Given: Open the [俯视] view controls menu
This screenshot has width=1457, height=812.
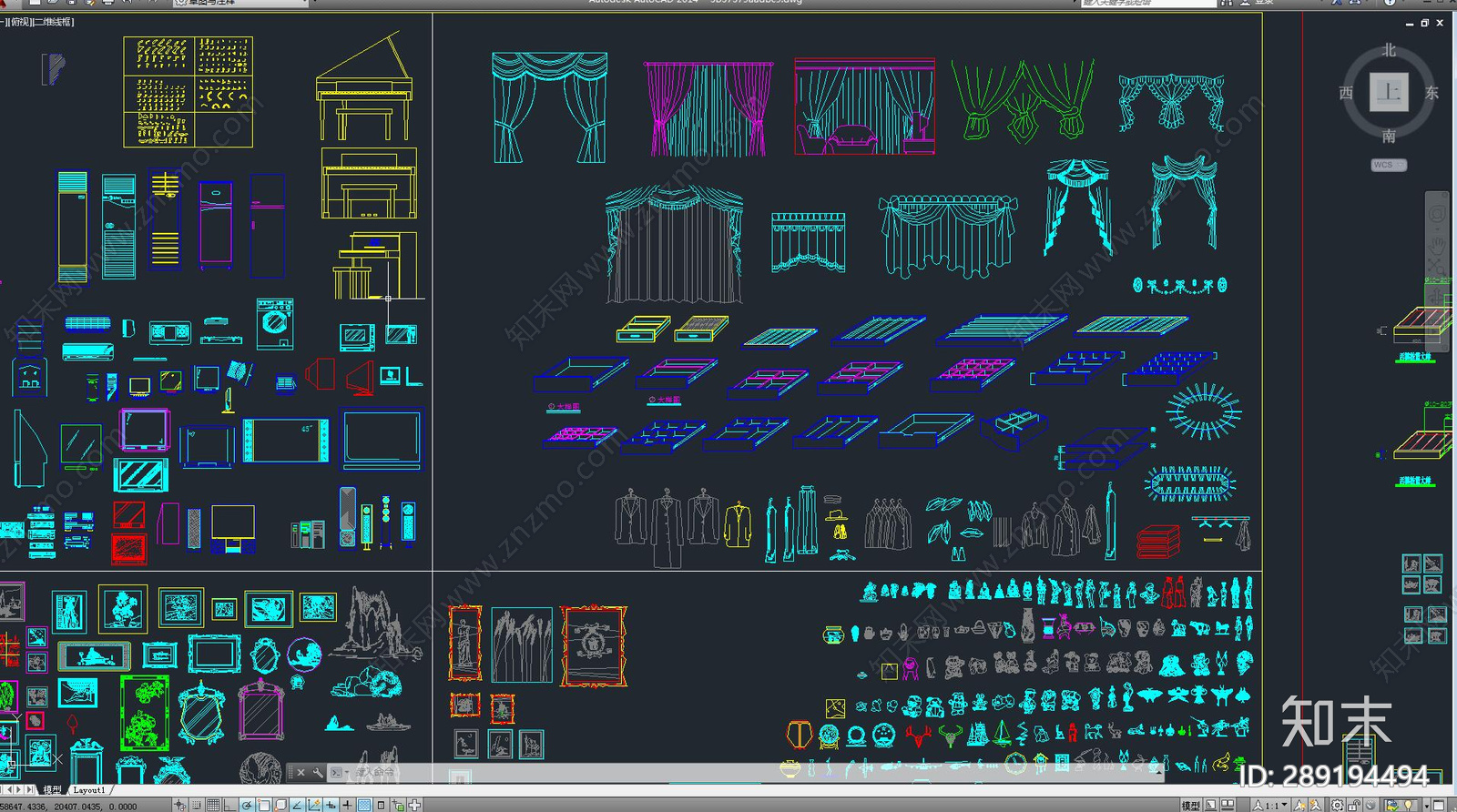Looking at the screenshot, I should coord(20,21).
